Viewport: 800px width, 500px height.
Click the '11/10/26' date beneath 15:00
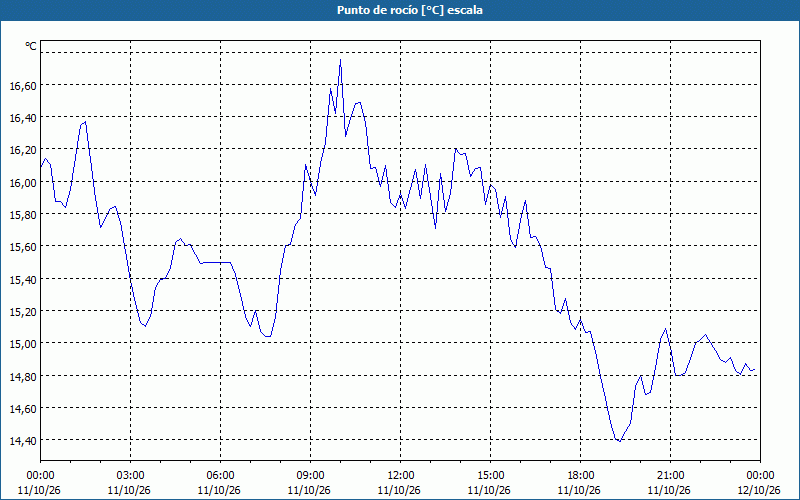489,490
